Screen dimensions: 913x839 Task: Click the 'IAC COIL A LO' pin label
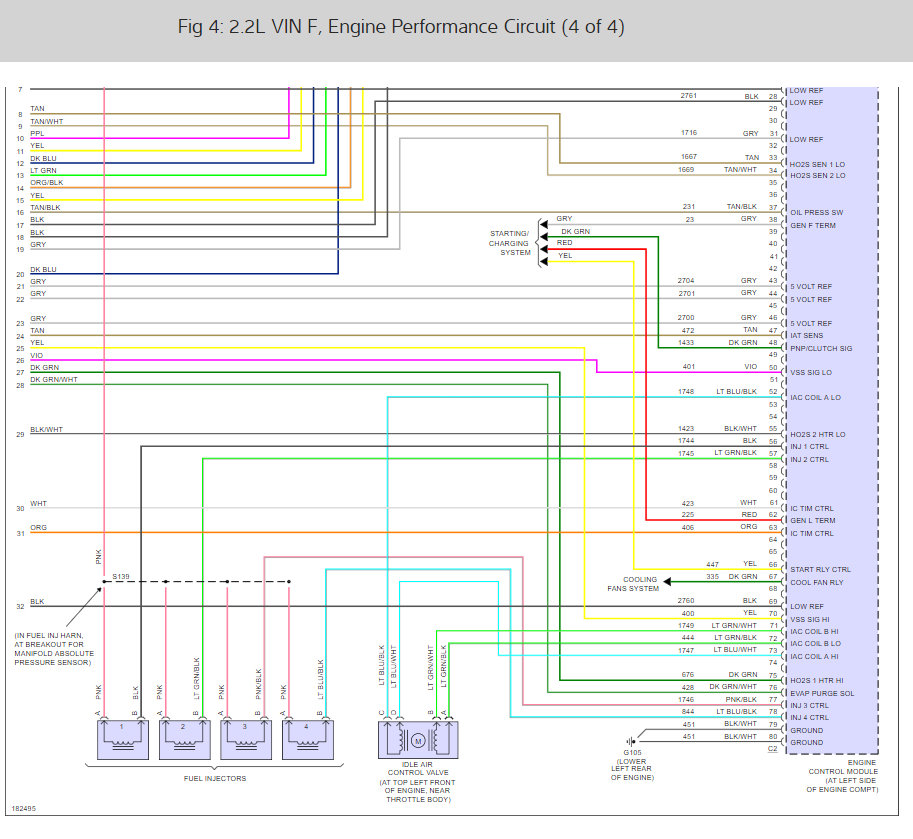click(x=815, y=397)
